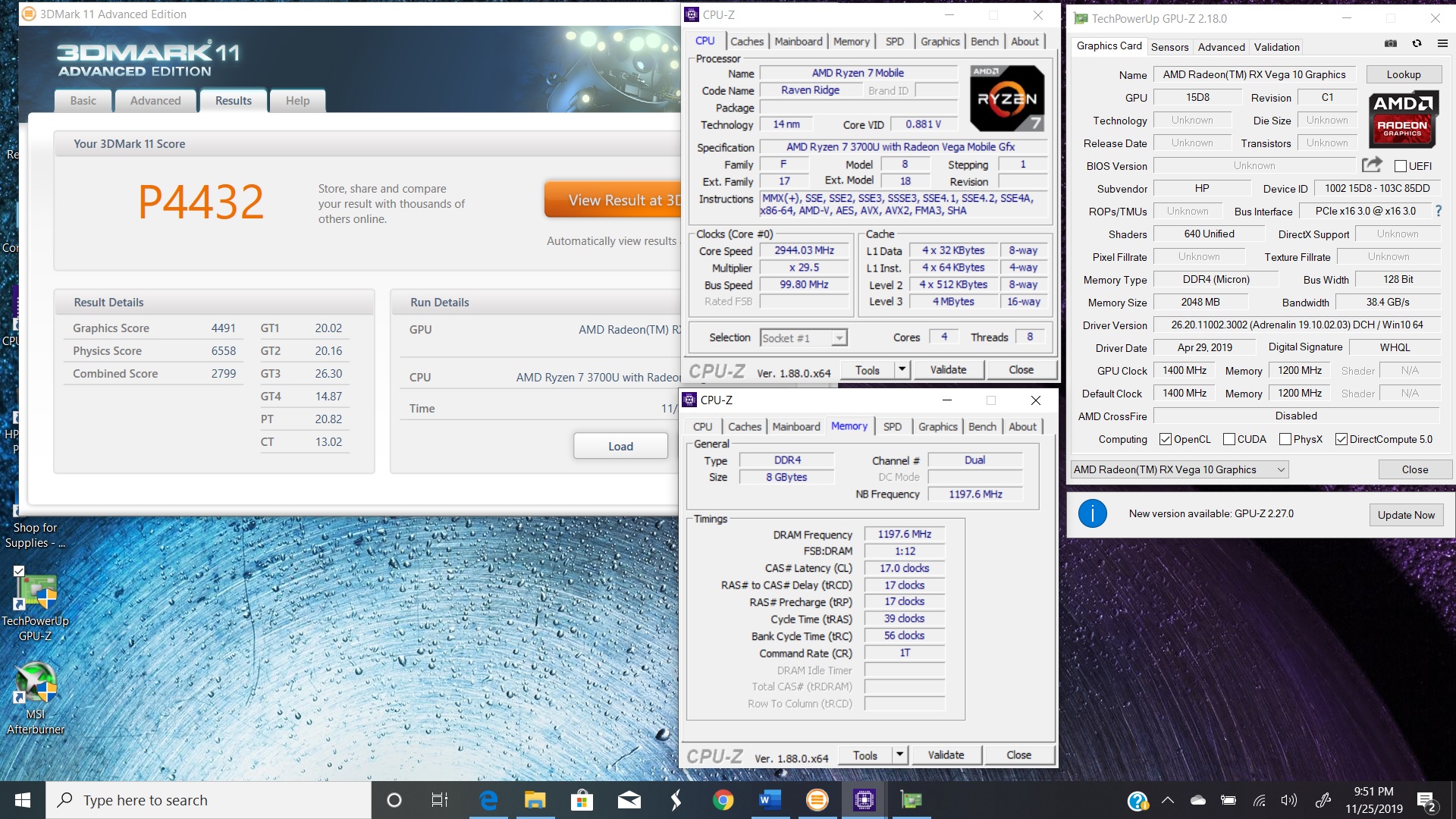The width and height of the screenshot is (1456, 819).
Task: Switch to the Advanced tab in 3DMark 11
Action: click(155, 101)
